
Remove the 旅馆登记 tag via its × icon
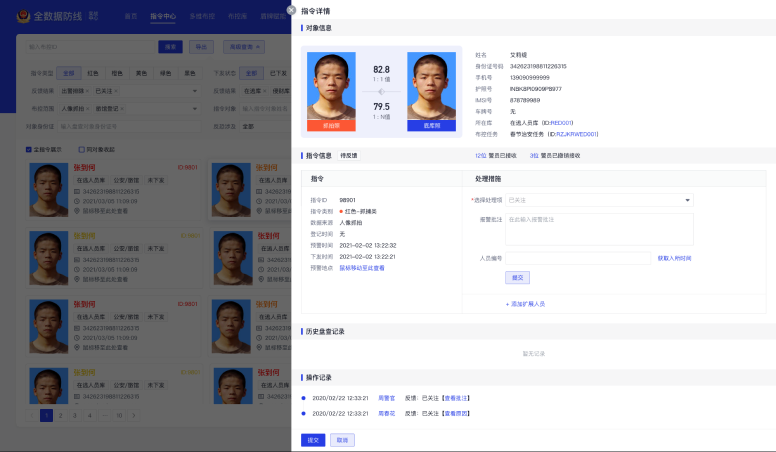(x=122, y=108)
